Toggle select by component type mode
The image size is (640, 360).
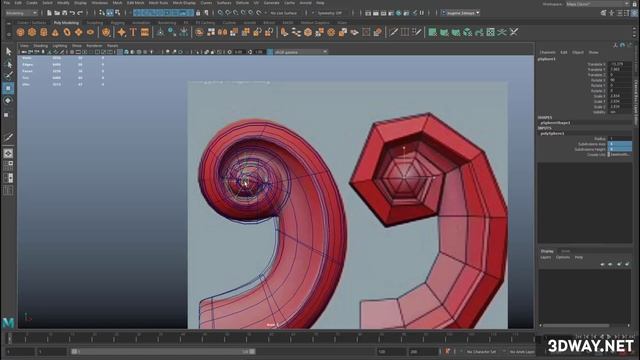[x=118, y=13]
